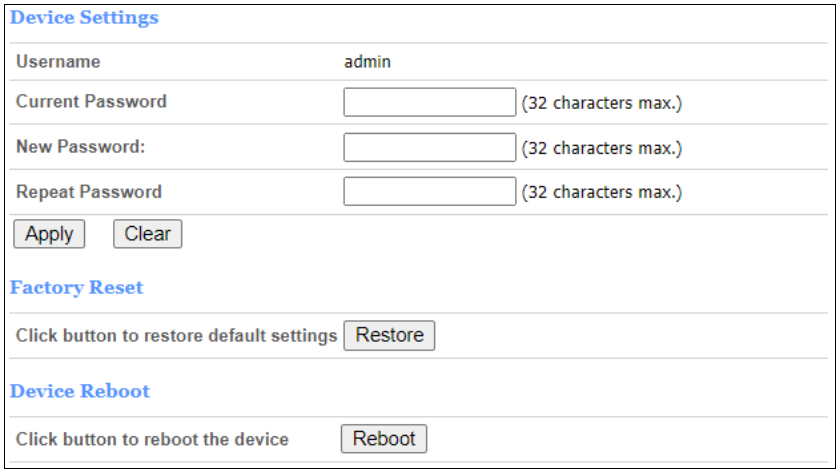Click into the New Password field
Image resolution: width=839 pixels, height=471 pixels.
[429, 147]
